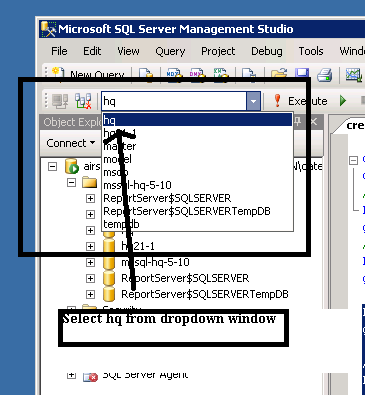This screenshot has width=365, height=395.
Task: Click the Connect query connection icon
Action: pos(60,101)
